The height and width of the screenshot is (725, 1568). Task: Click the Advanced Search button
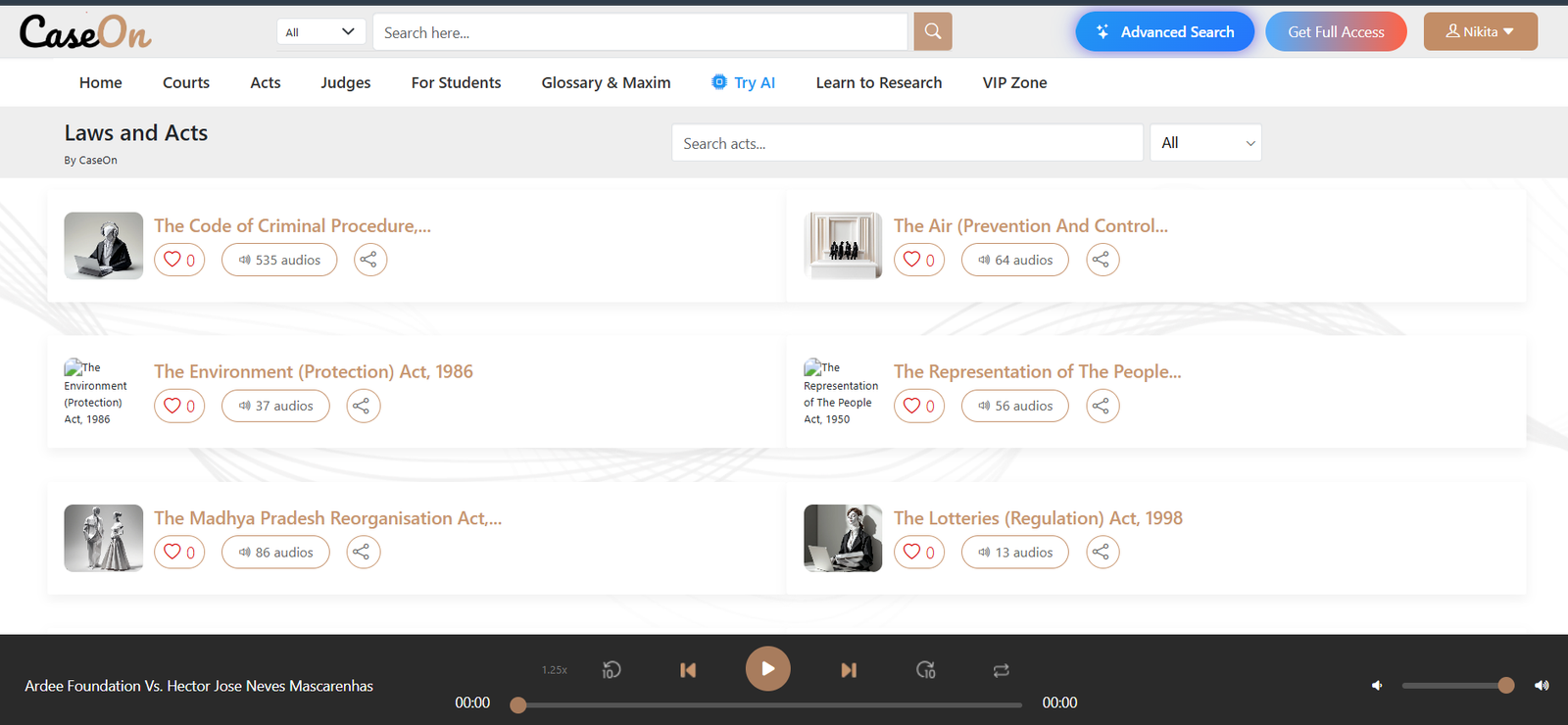pos(1164,31)
